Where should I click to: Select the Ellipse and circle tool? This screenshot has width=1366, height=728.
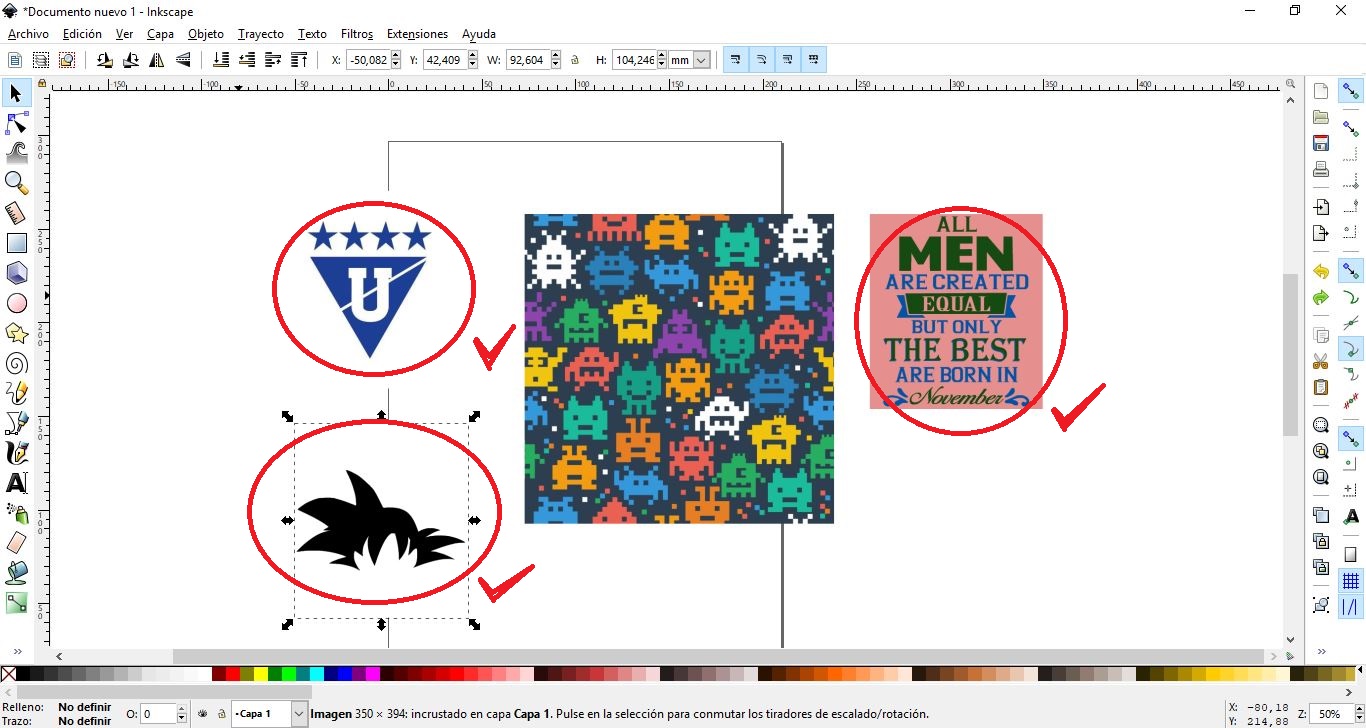point(16,303)
